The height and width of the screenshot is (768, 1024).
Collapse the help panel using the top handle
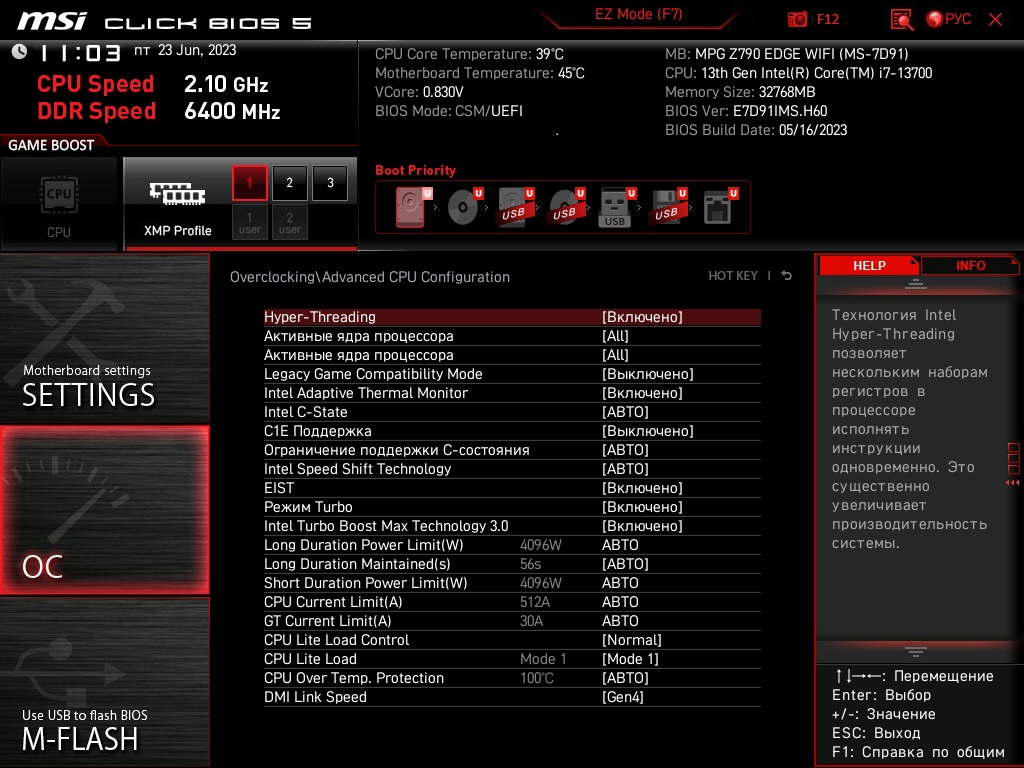pos(916,283)
